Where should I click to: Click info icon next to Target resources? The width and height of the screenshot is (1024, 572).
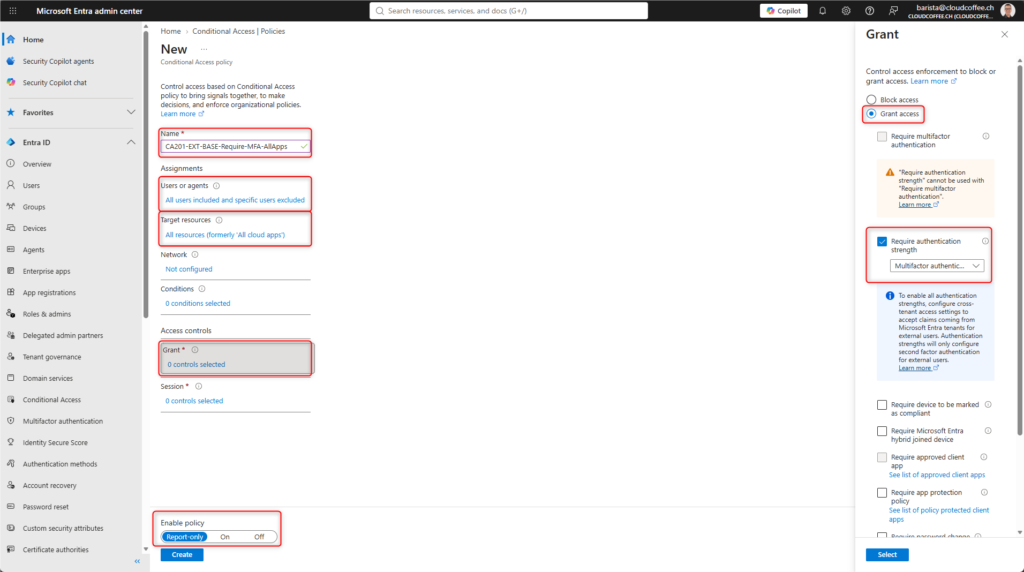pos(219,220)
